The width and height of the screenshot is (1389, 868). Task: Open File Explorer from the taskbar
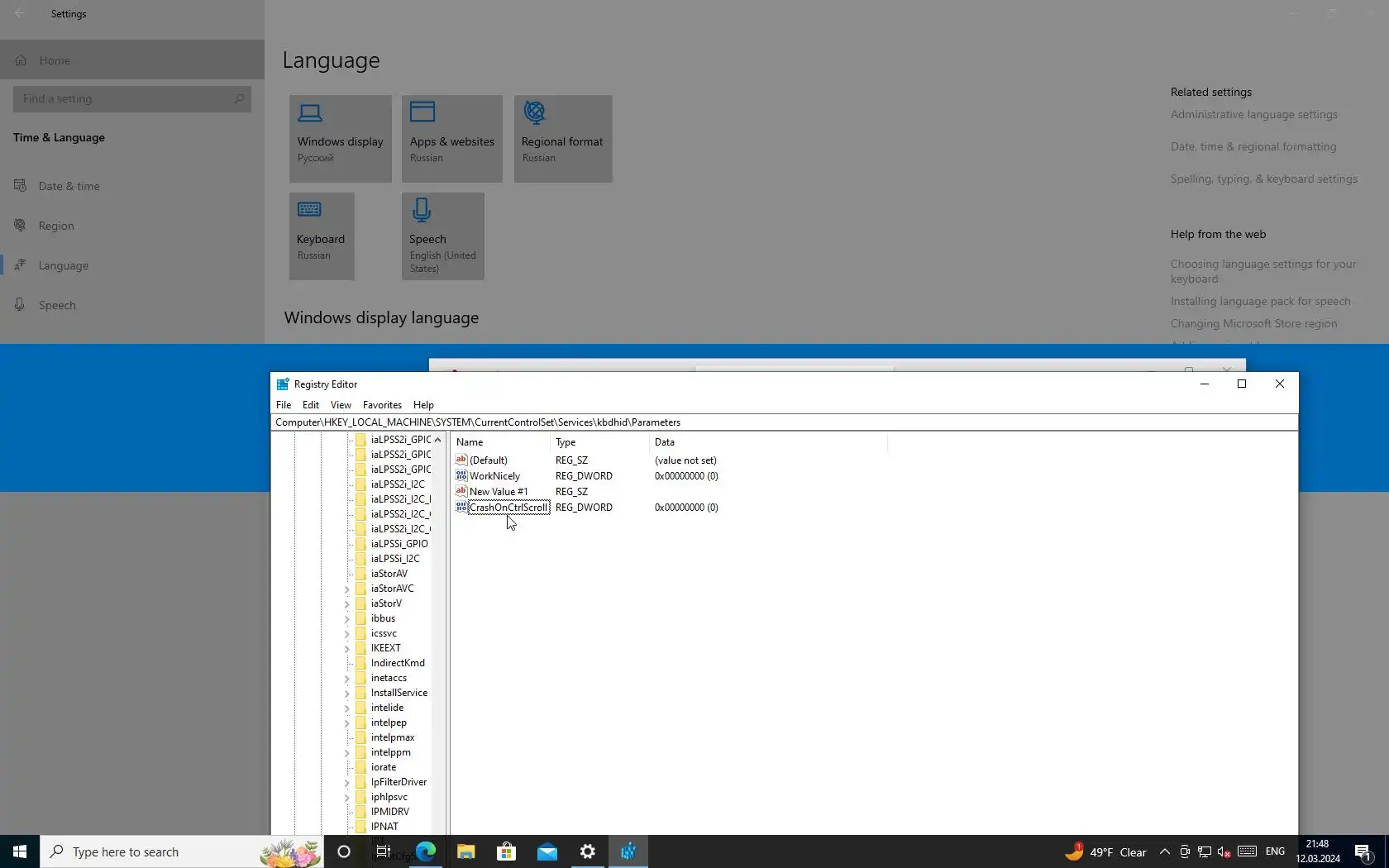[x=466, y=851]
